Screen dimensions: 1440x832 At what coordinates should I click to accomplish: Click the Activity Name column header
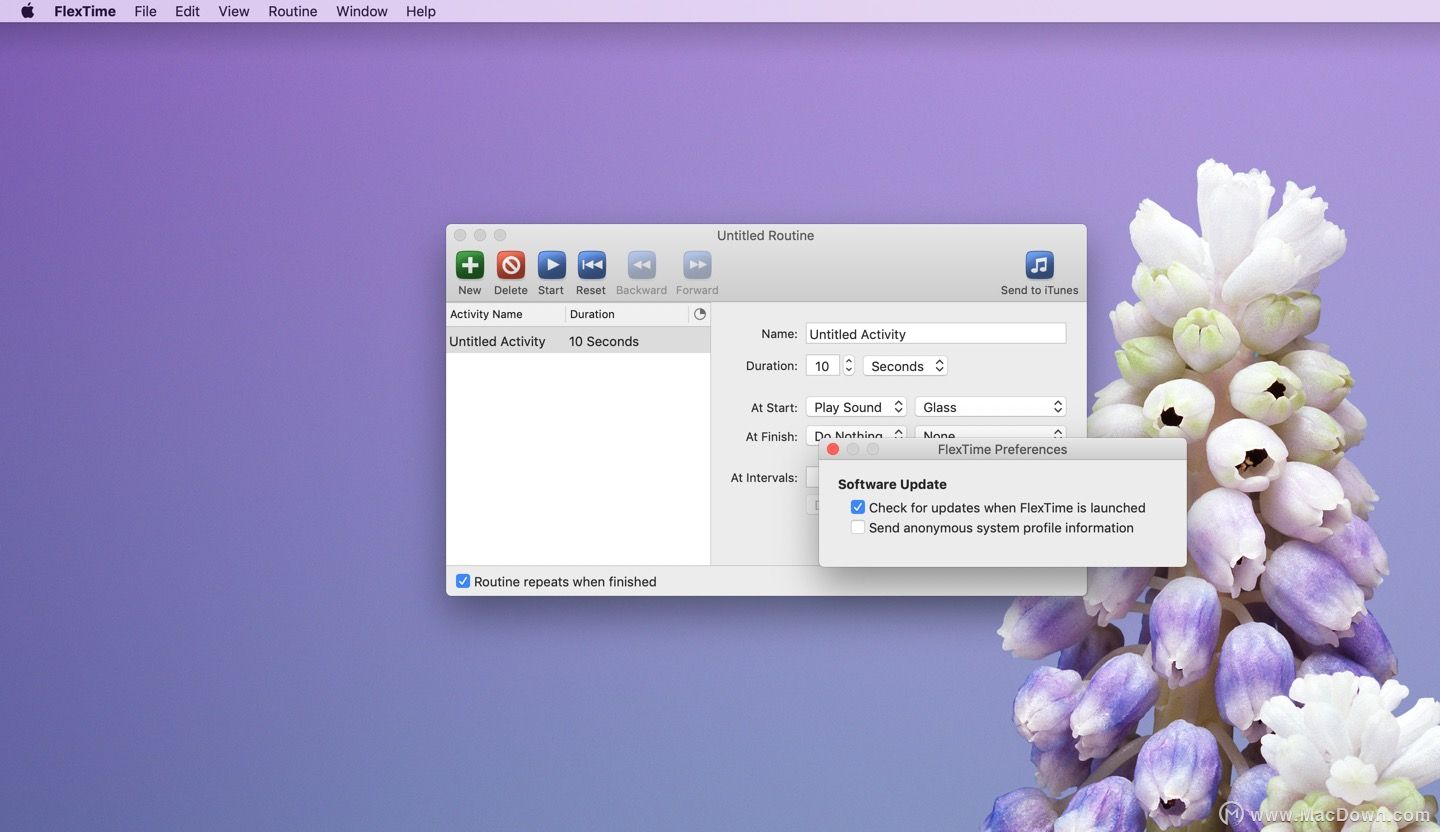[505, 314]
